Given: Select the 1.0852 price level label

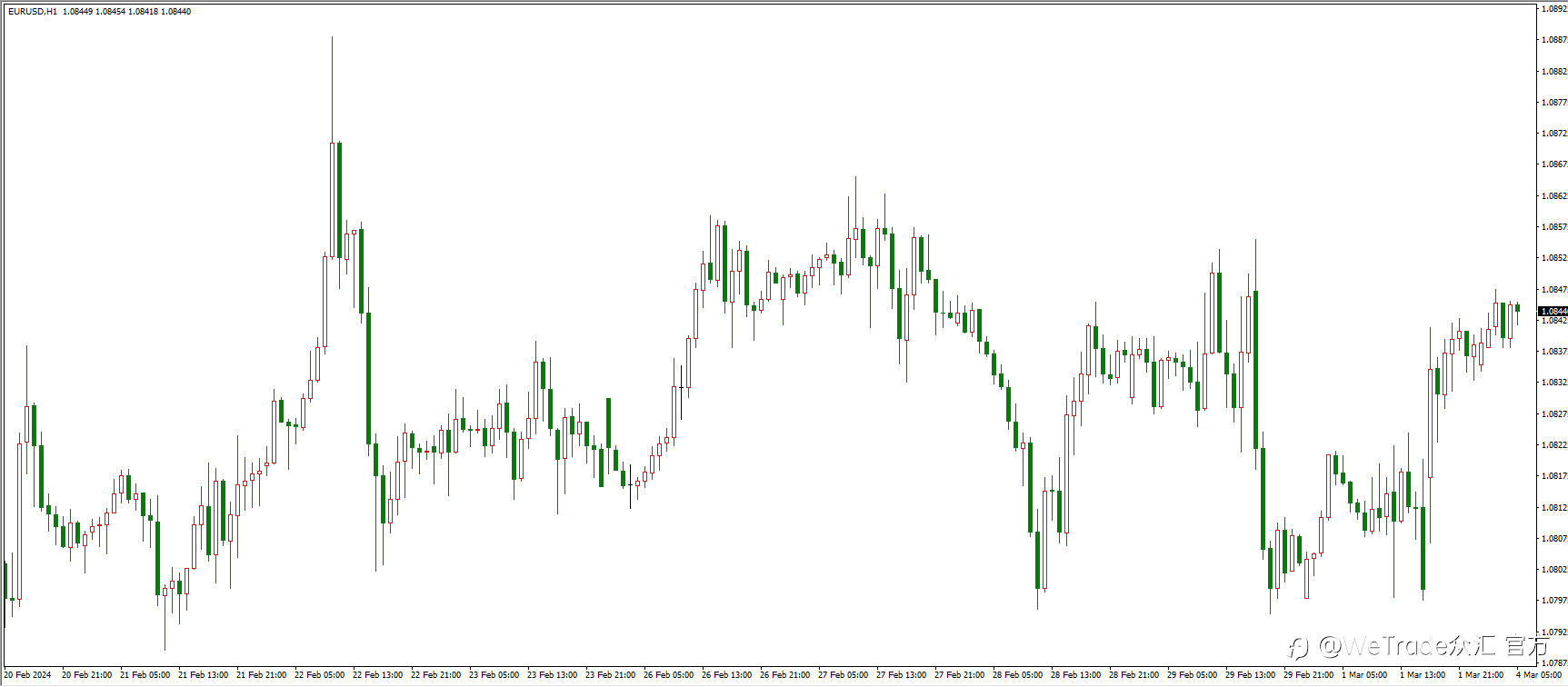Looking at the screenshot, I should 1554,258.
